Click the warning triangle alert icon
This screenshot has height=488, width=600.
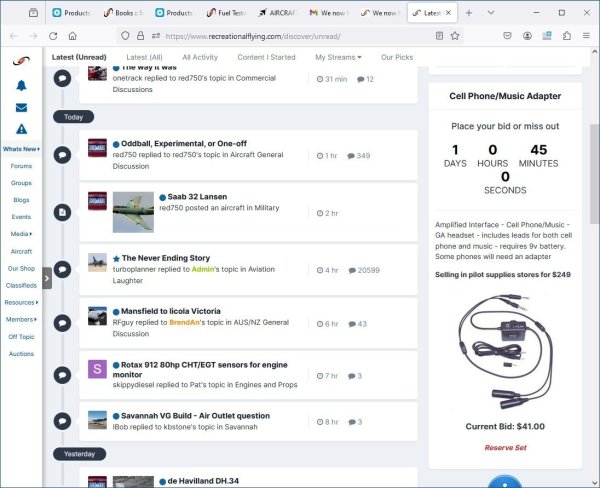click(21, 129)
